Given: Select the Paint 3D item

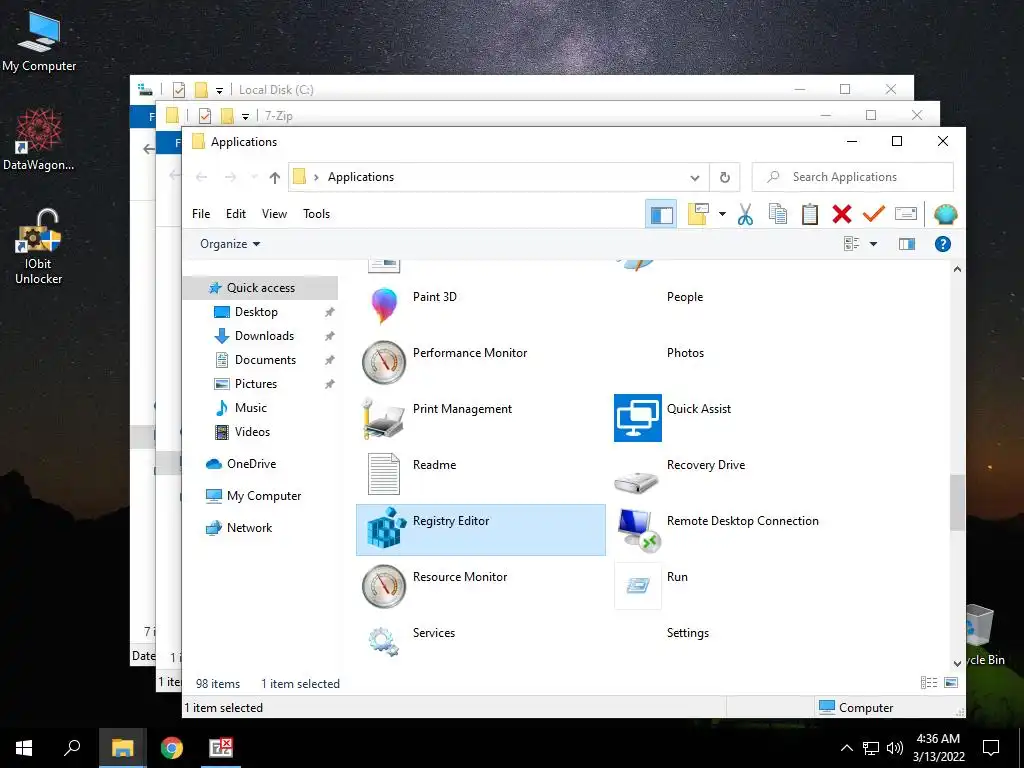Looking at the screenshot, I should pyautogui.click(x=481, y=306).
